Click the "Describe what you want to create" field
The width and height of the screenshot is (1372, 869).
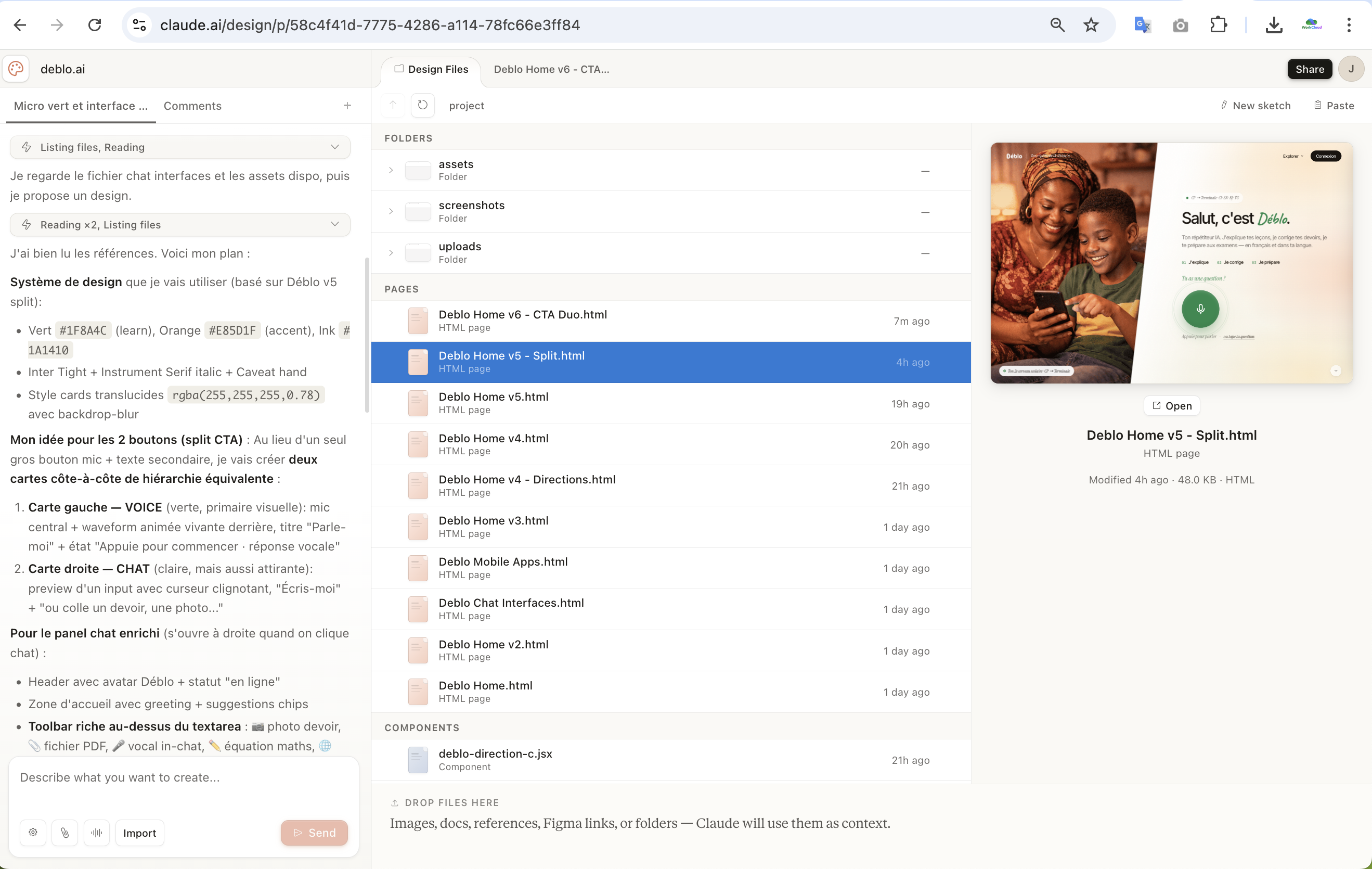click(x=183, y=778)
